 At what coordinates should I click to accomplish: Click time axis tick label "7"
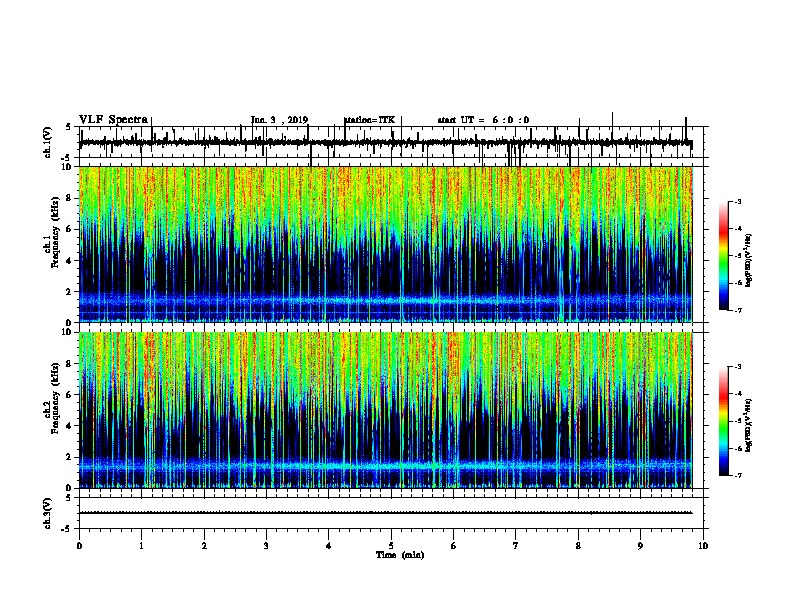pyautogui.click(x=516, y=546)
